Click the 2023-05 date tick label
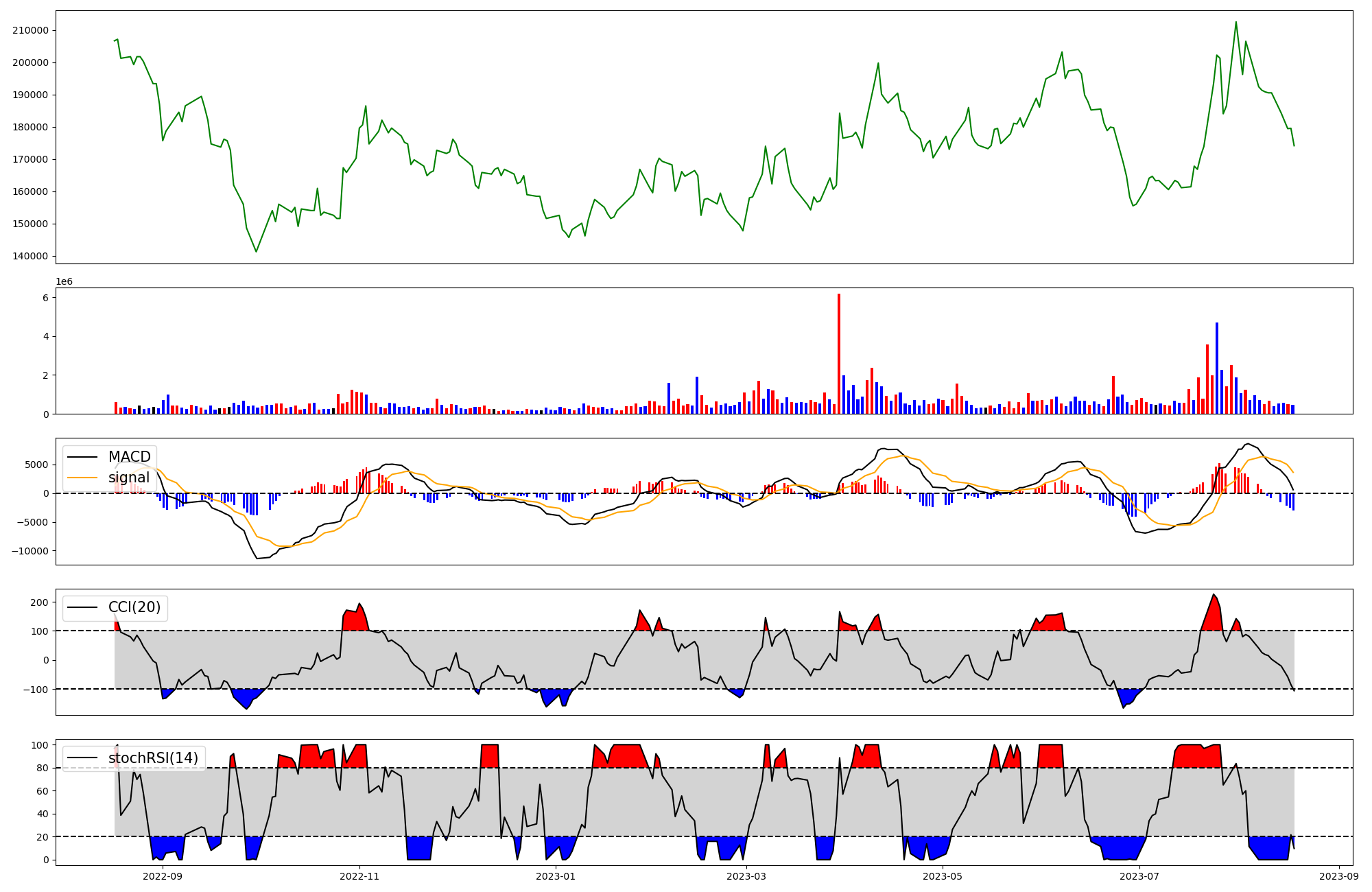The image size is (1372, 892). tap(943, 876)
